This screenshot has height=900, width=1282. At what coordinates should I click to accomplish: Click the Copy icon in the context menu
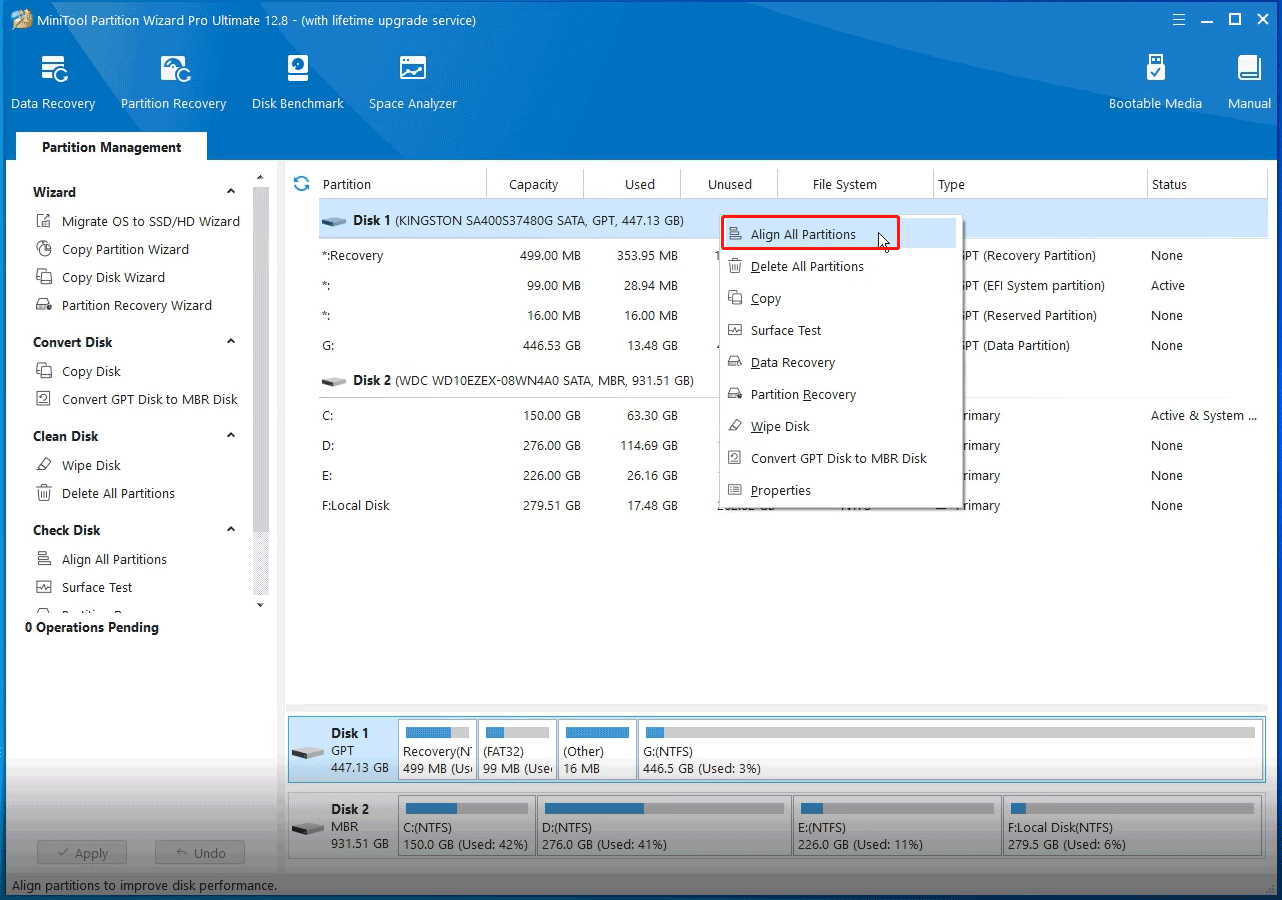(735, 298)
